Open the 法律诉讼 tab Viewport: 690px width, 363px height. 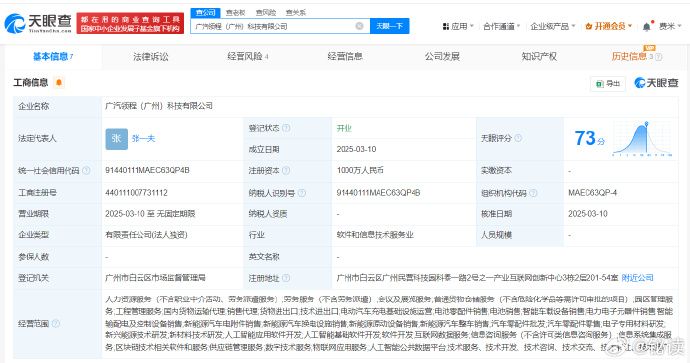point(150,56)
